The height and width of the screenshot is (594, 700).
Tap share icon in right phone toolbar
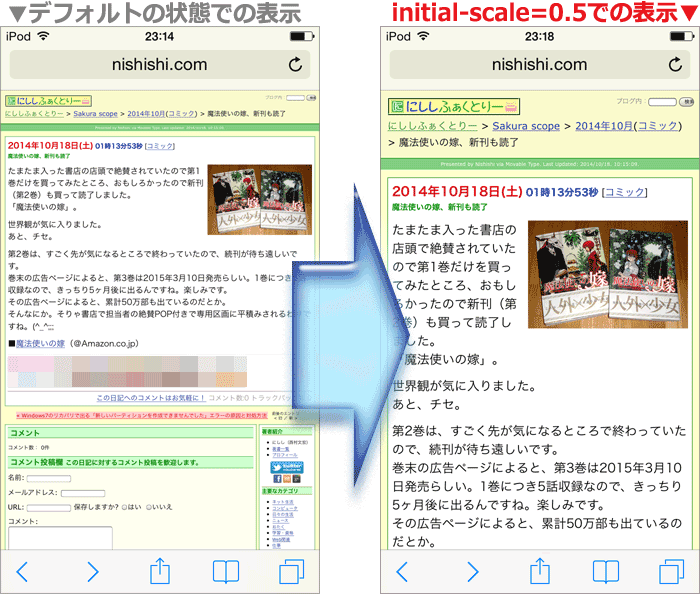click(539, 570)
